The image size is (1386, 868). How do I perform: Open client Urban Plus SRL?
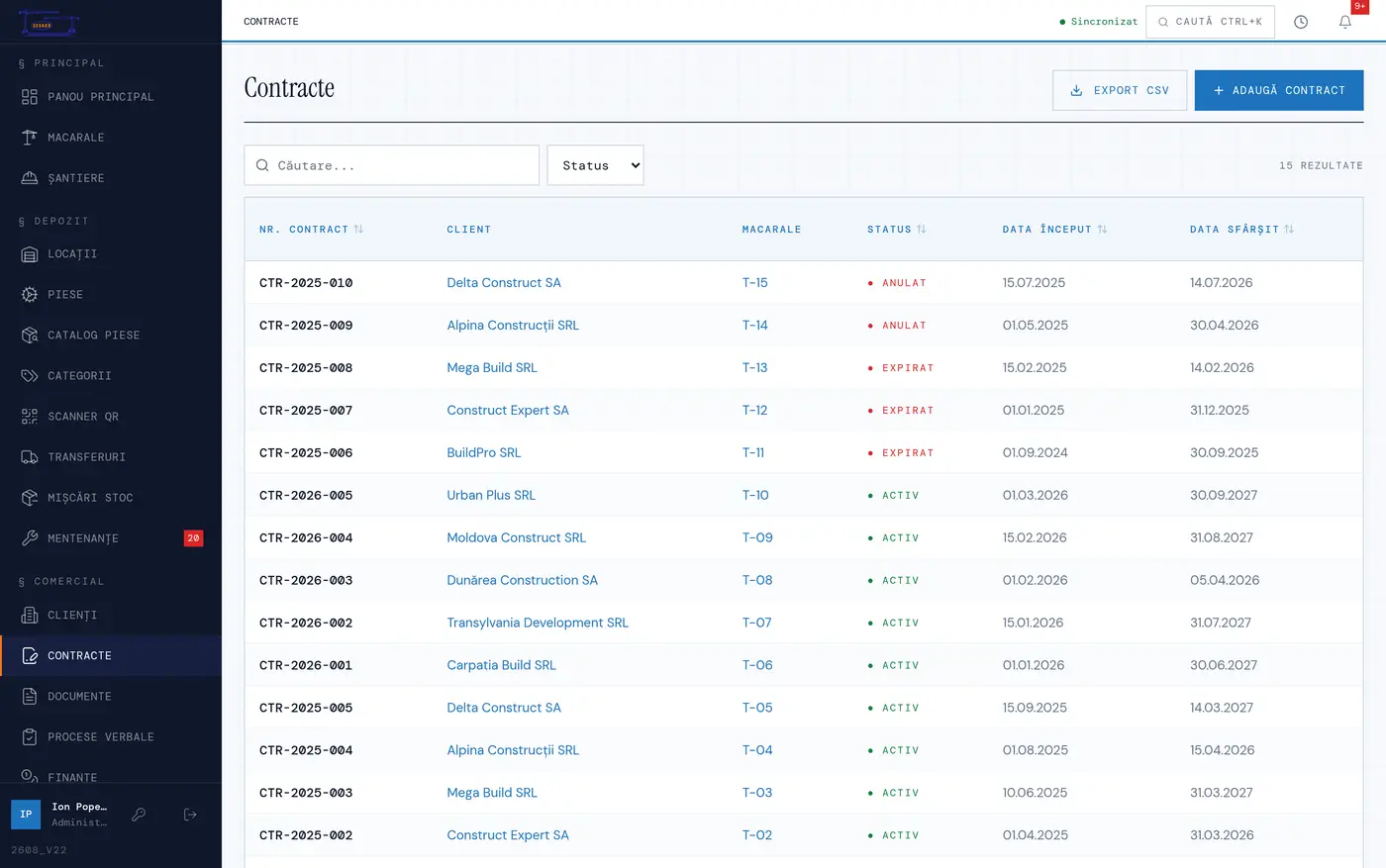491,495
